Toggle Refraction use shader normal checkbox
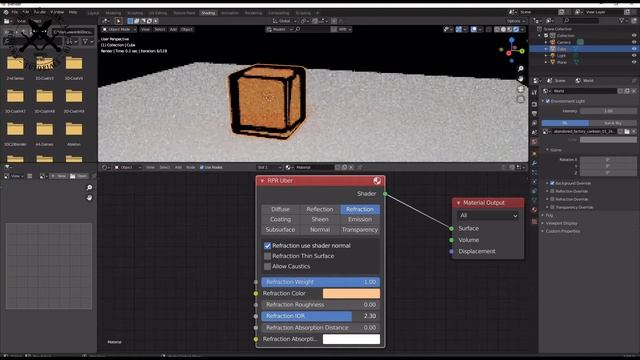 coord(267,246)
